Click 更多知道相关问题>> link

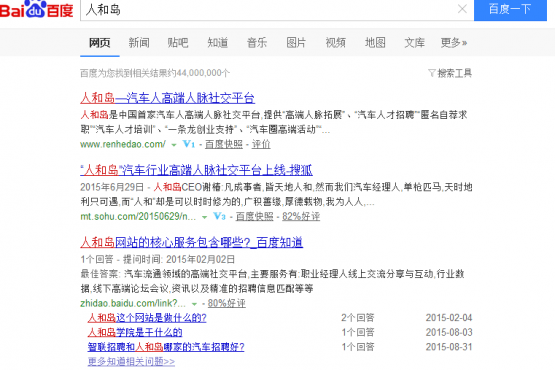tap(131, 362)
